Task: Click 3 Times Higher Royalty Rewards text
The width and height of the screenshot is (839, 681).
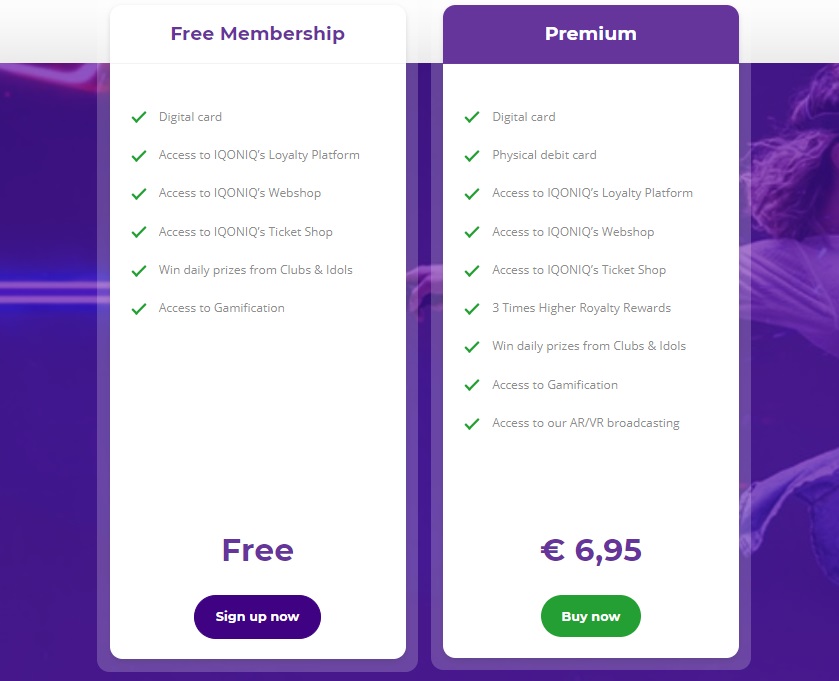Action: tap(581, 308)
